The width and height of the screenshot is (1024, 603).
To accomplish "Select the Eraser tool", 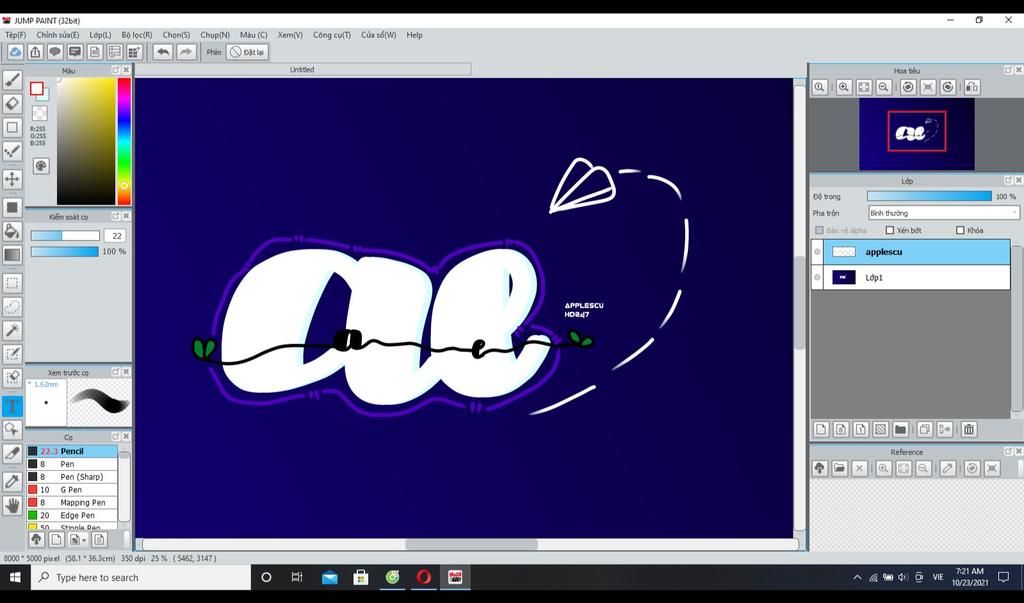I will click(x=12, y=103).
